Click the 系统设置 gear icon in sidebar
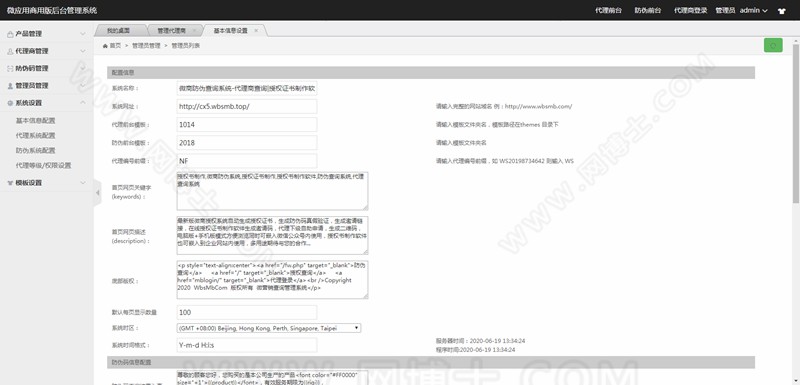The height and width of the screenshot is (385, 800). point(10,103)
